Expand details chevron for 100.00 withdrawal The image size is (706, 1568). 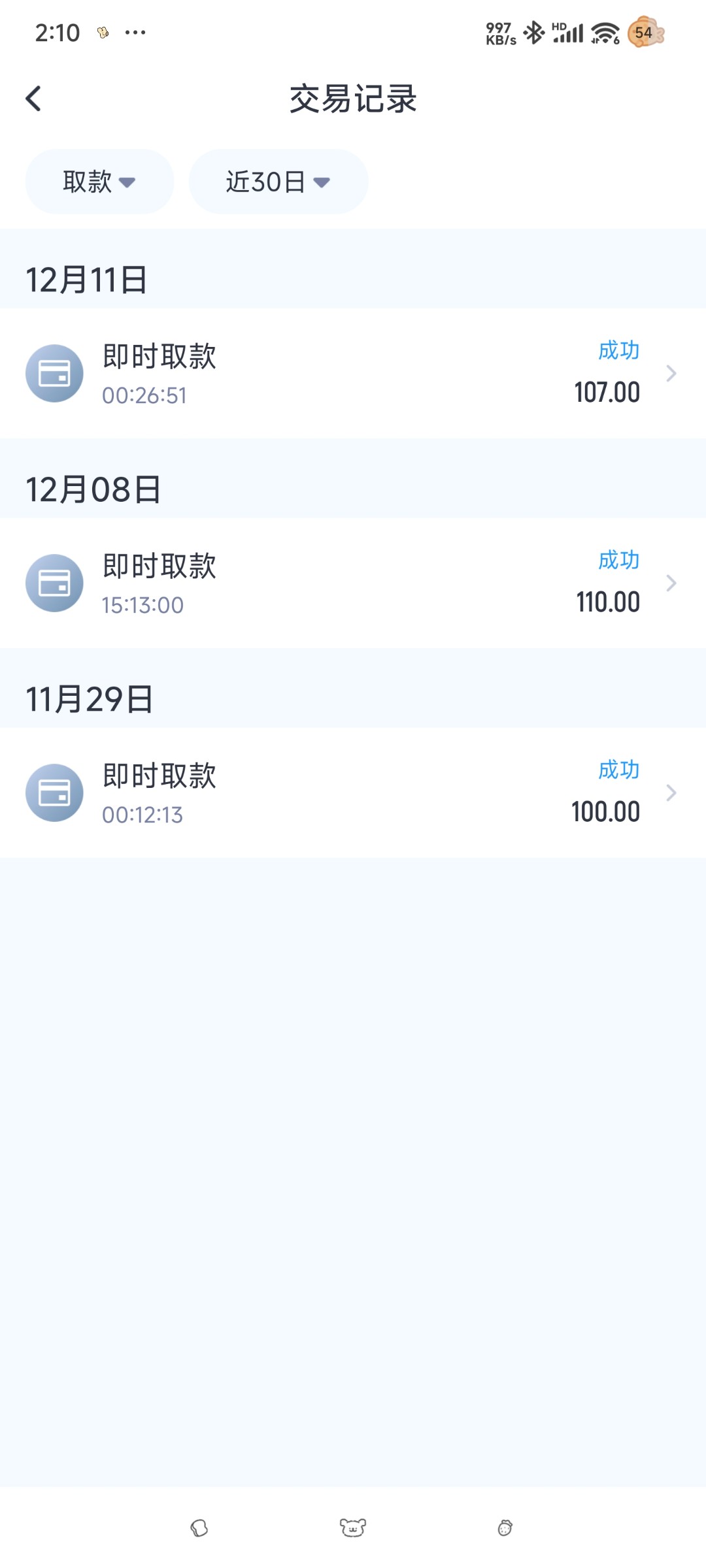pos(671,793)
